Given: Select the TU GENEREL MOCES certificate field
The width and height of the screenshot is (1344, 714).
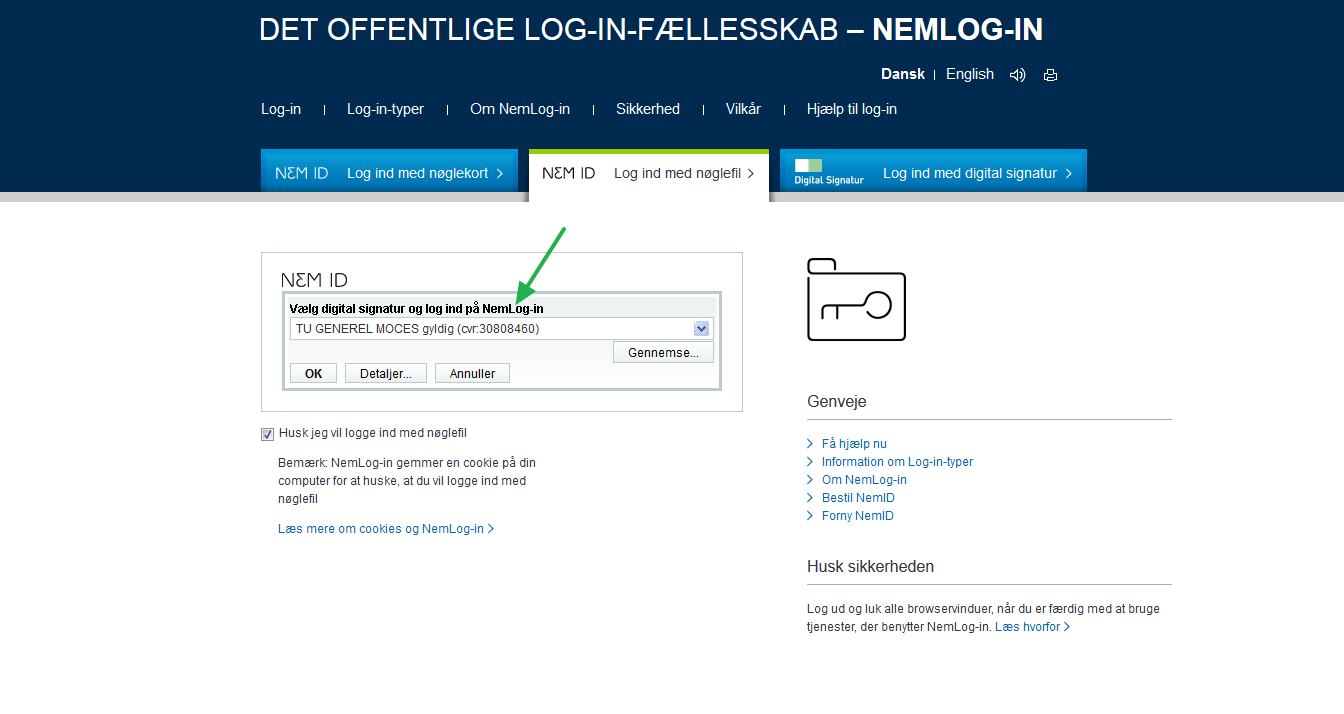Looking at the screenshot, I should (501, 328).
